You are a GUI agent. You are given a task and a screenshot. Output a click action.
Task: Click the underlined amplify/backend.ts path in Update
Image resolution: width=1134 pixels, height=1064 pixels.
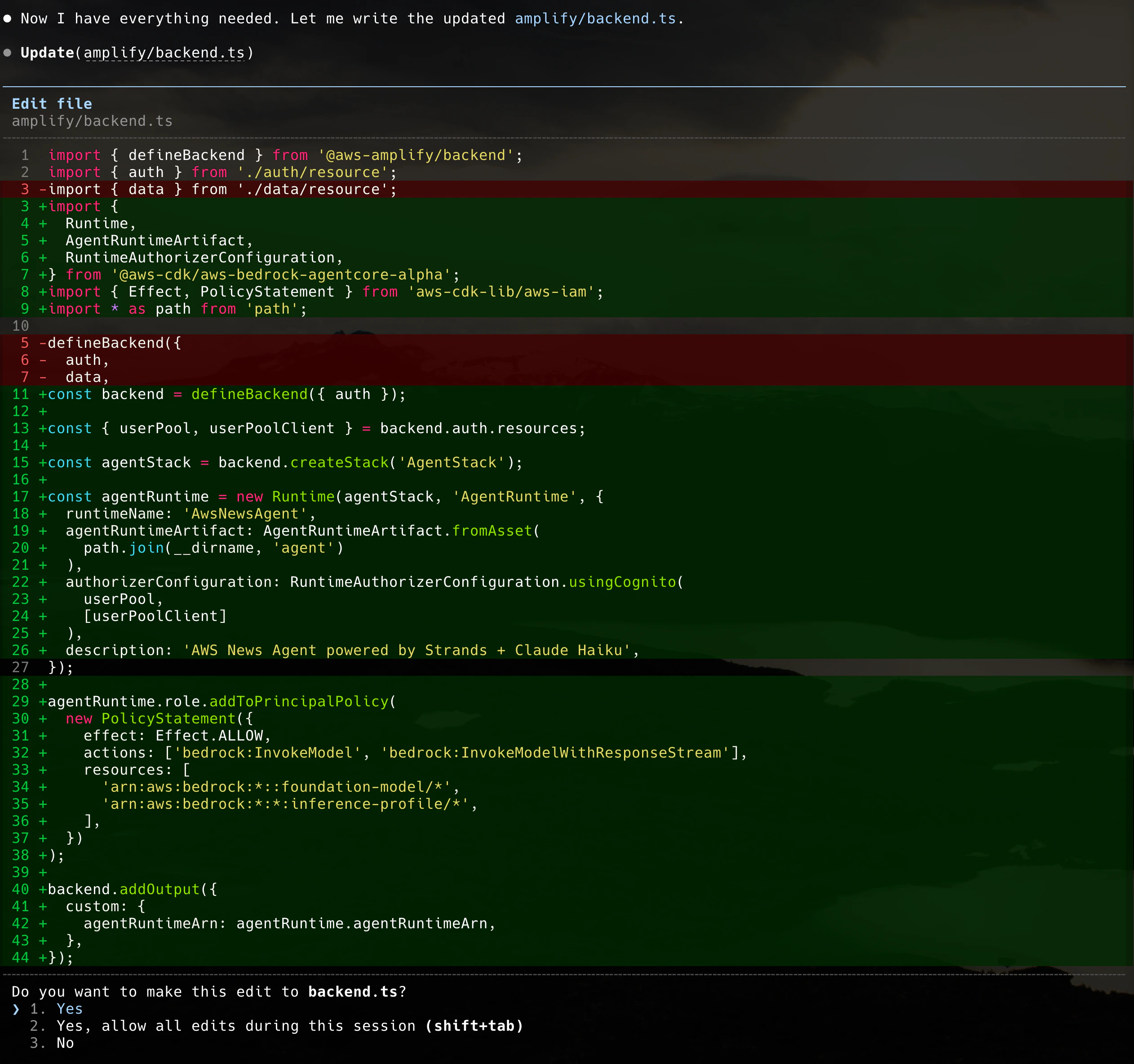click(164, 53)
